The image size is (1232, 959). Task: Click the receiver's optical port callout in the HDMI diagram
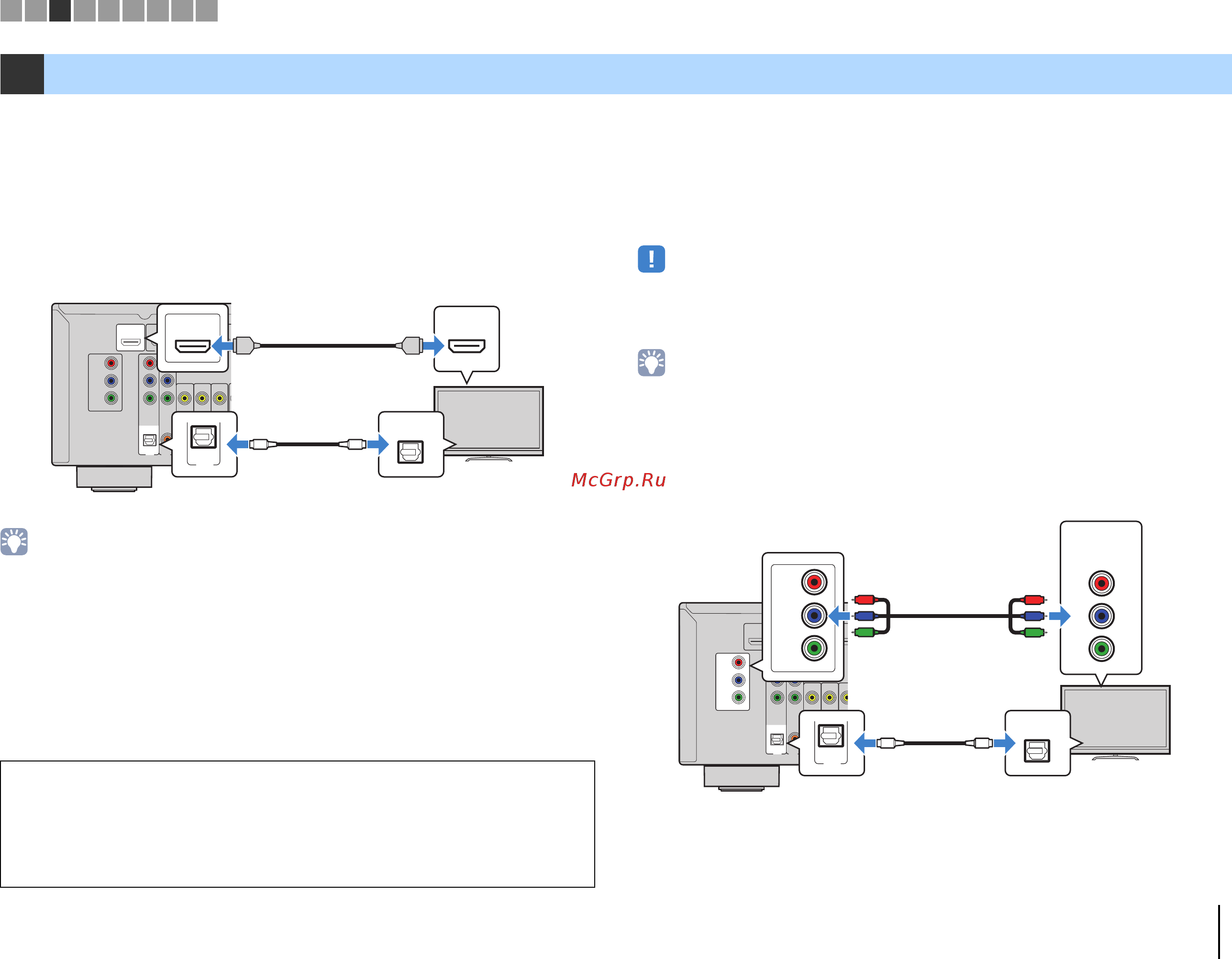[204, 444]
